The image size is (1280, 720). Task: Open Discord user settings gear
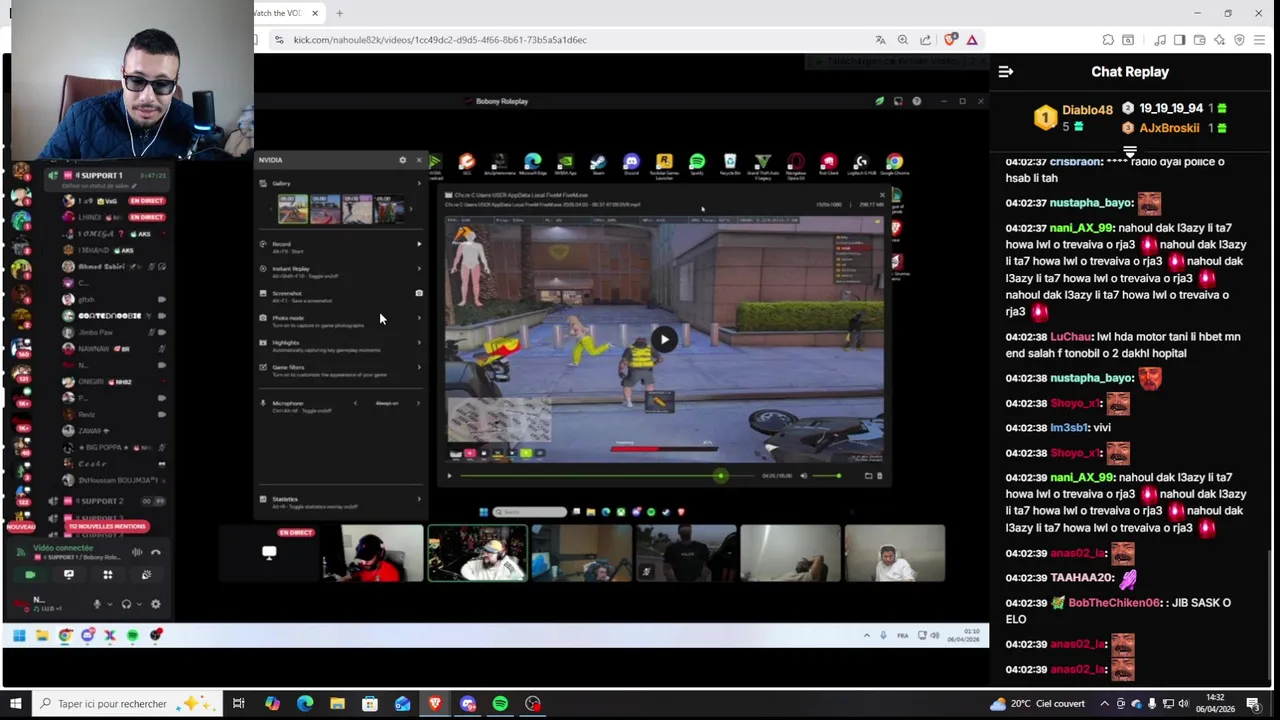155,604
